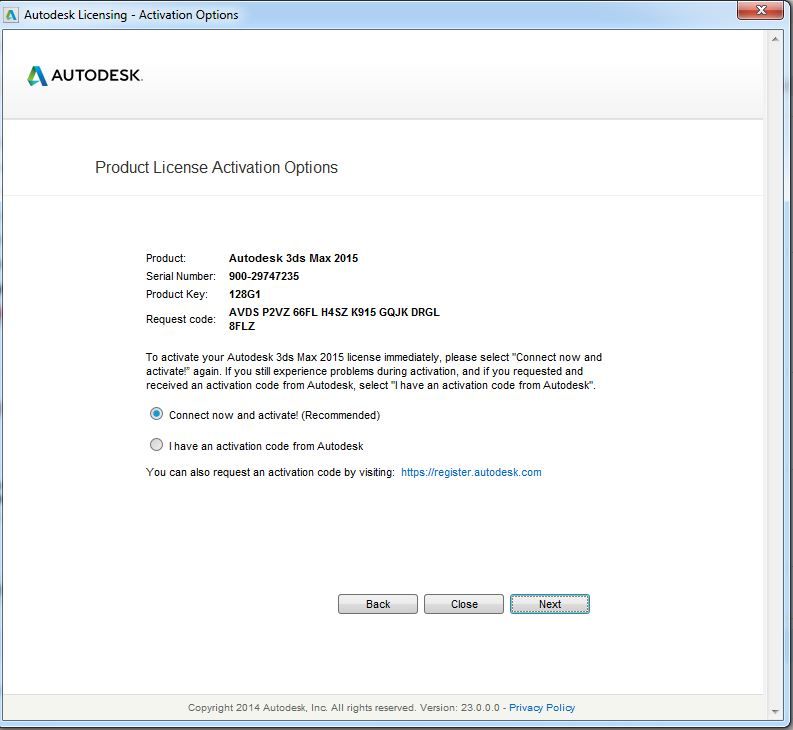793x730 pixels.
Task: Click the scrollbar up arrow
Action: [x=775, y=39]
